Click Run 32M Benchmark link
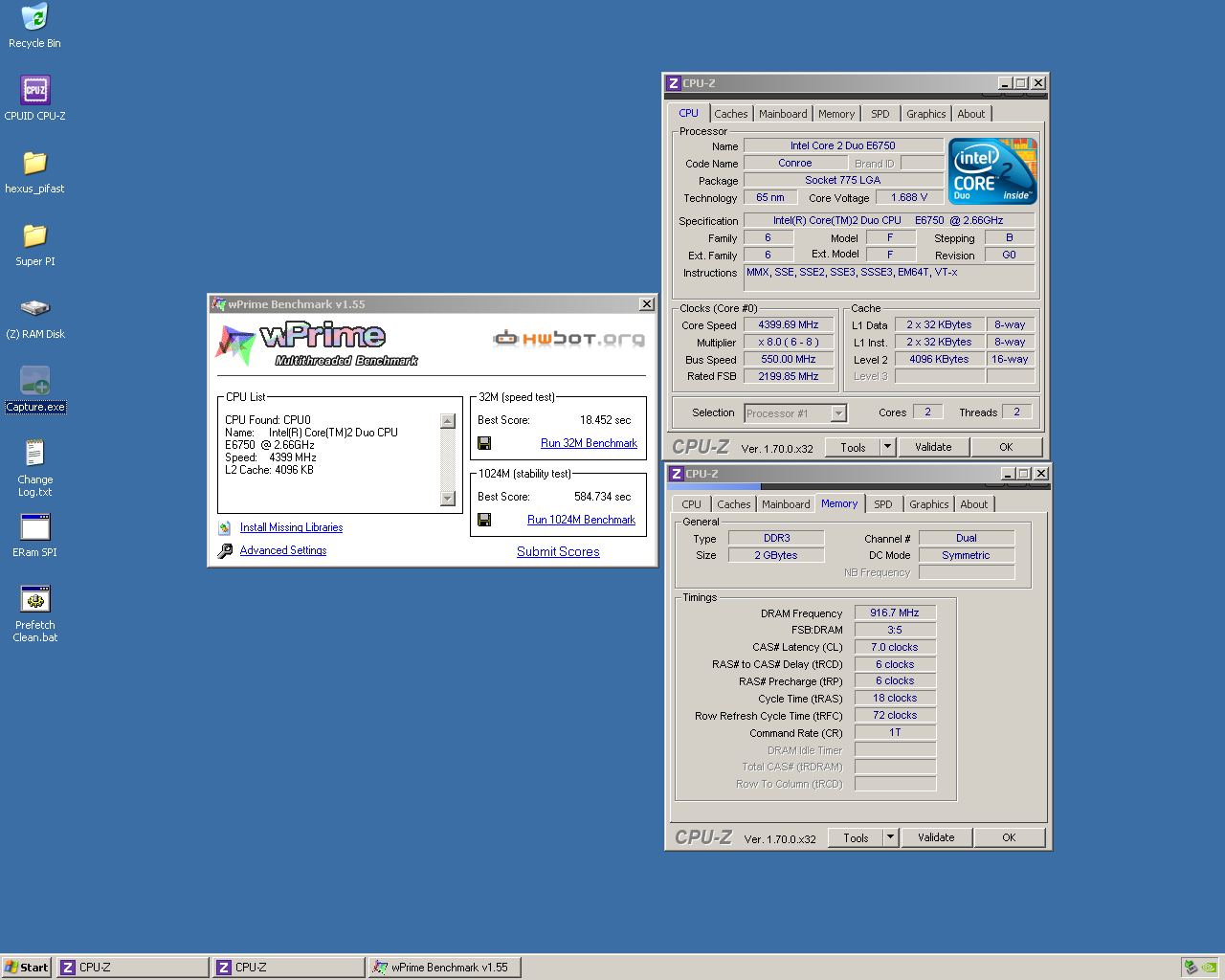Viewport: 1225px width, 980px height. point(589,443)
